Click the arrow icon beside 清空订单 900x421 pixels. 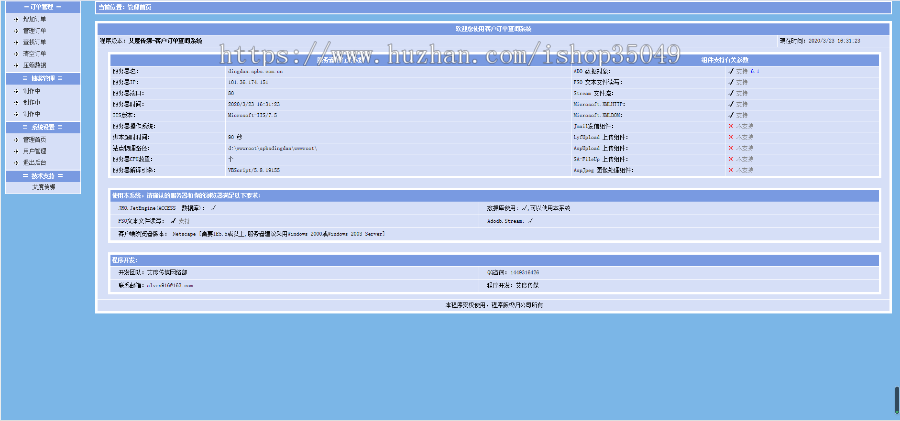[16, 54]
